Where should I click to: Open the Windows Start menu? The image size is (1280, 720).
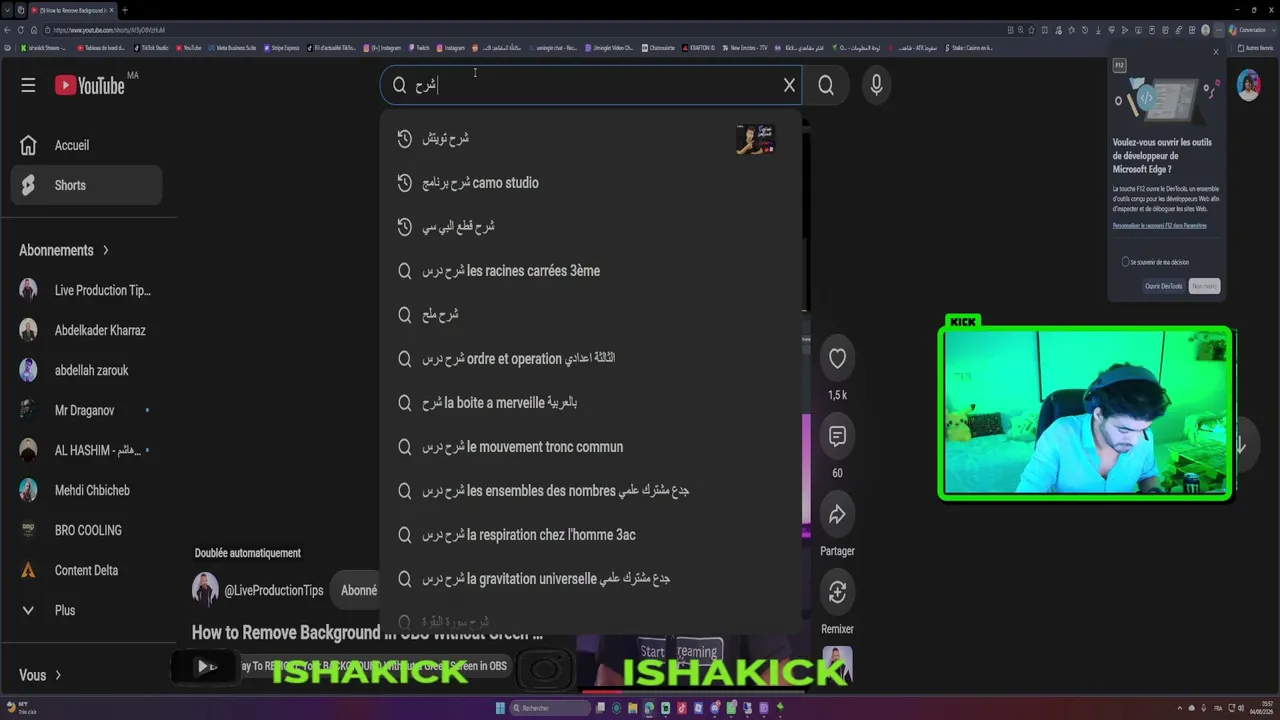coord(500,708)
